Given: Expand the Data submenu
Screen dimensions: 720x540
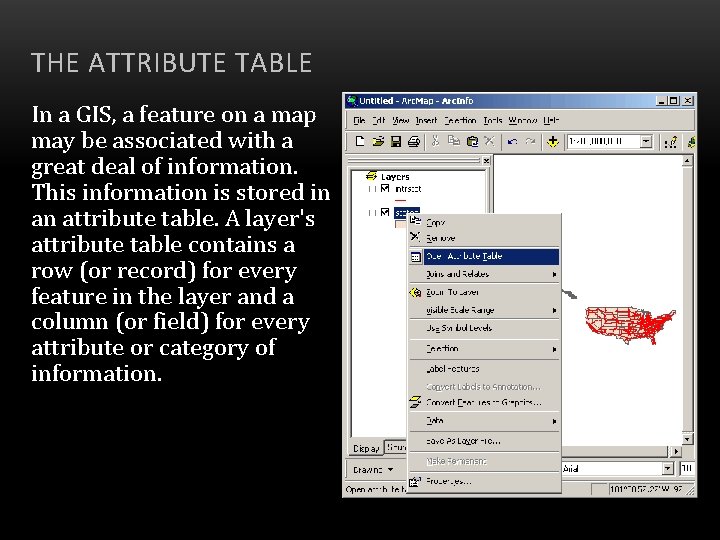Looking at the screenshot, I should click(x=554, y=421).
